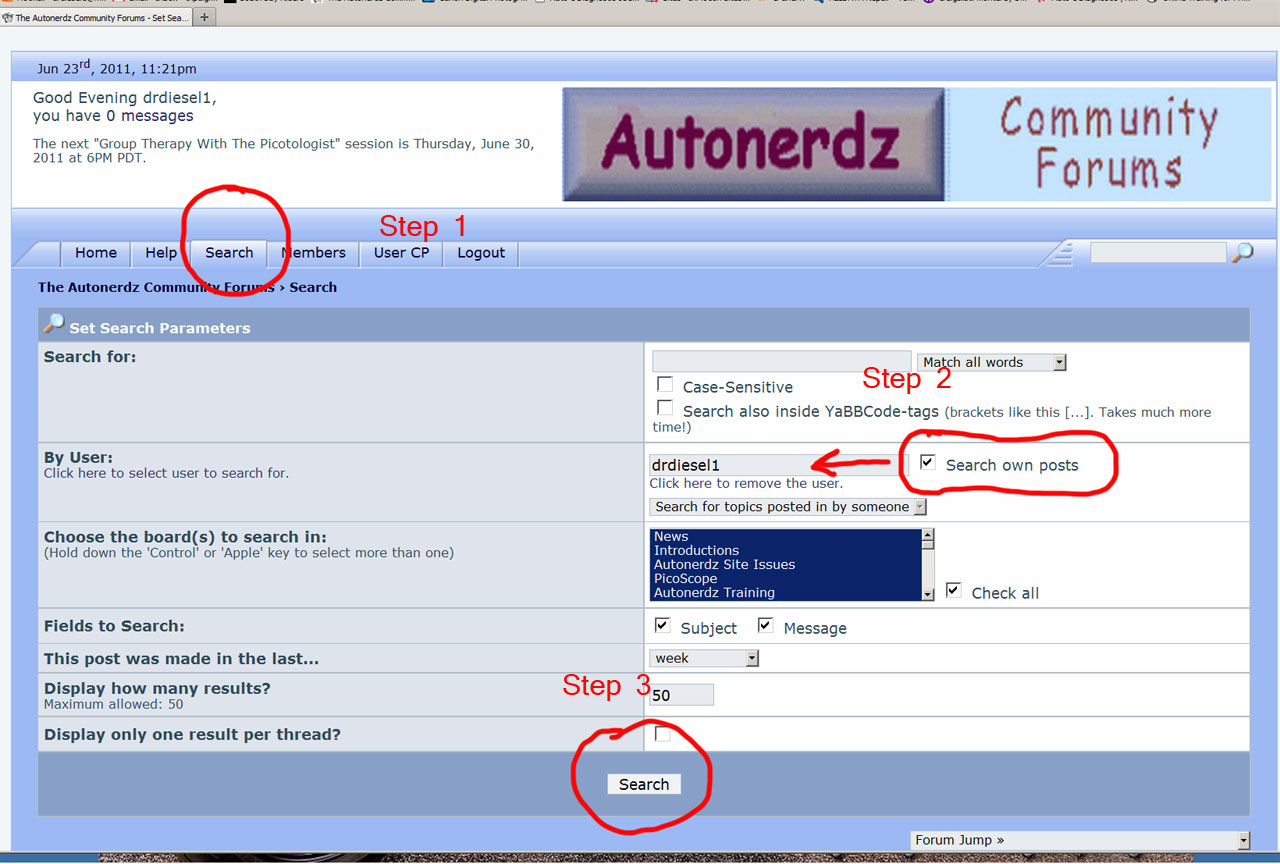Click boards list scrollbar down arrow

(x=927, y=594)
